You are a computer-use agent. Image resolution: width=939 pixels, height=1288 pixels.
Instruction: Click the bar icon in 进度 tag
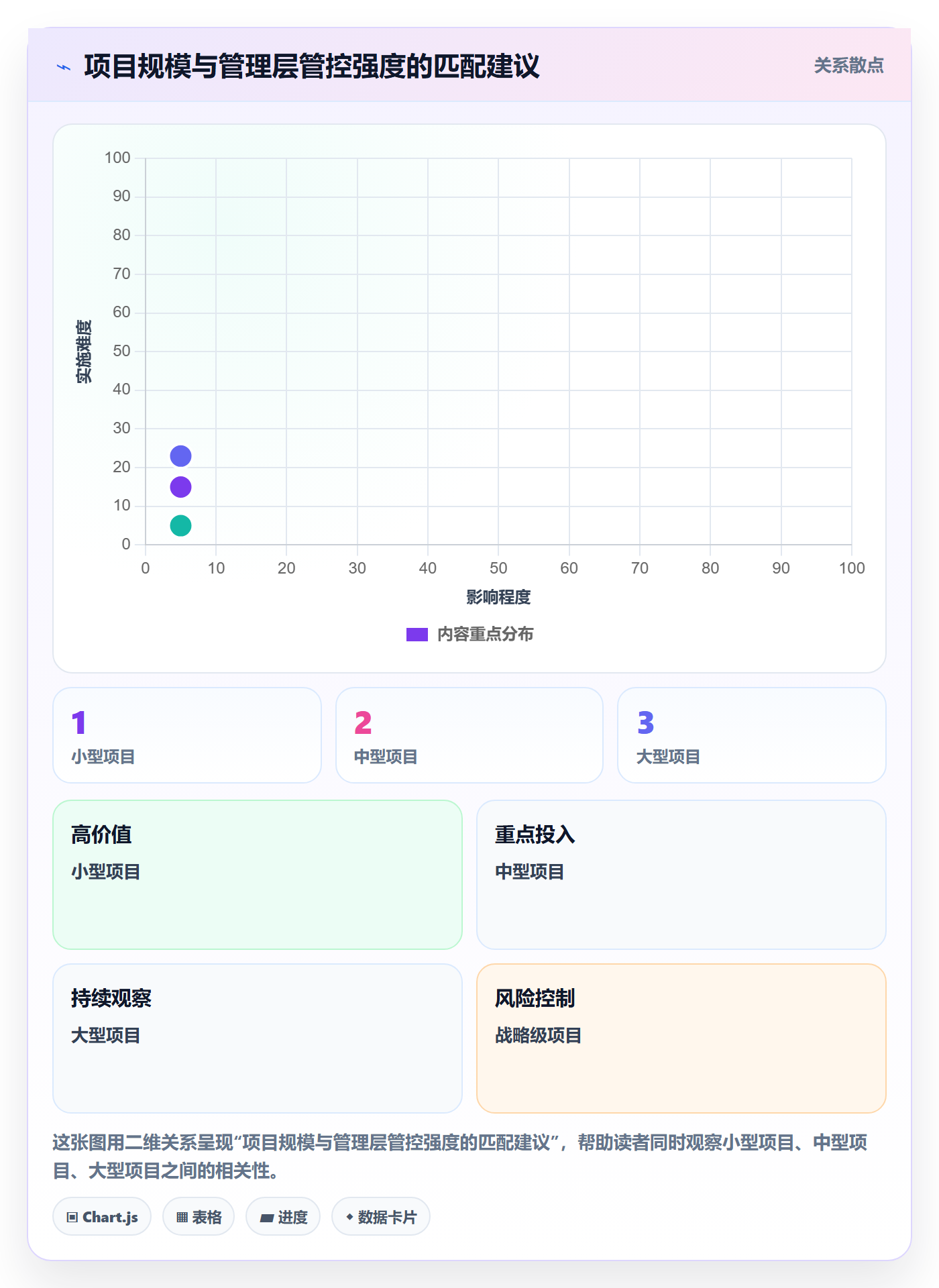pos(267,1218)
